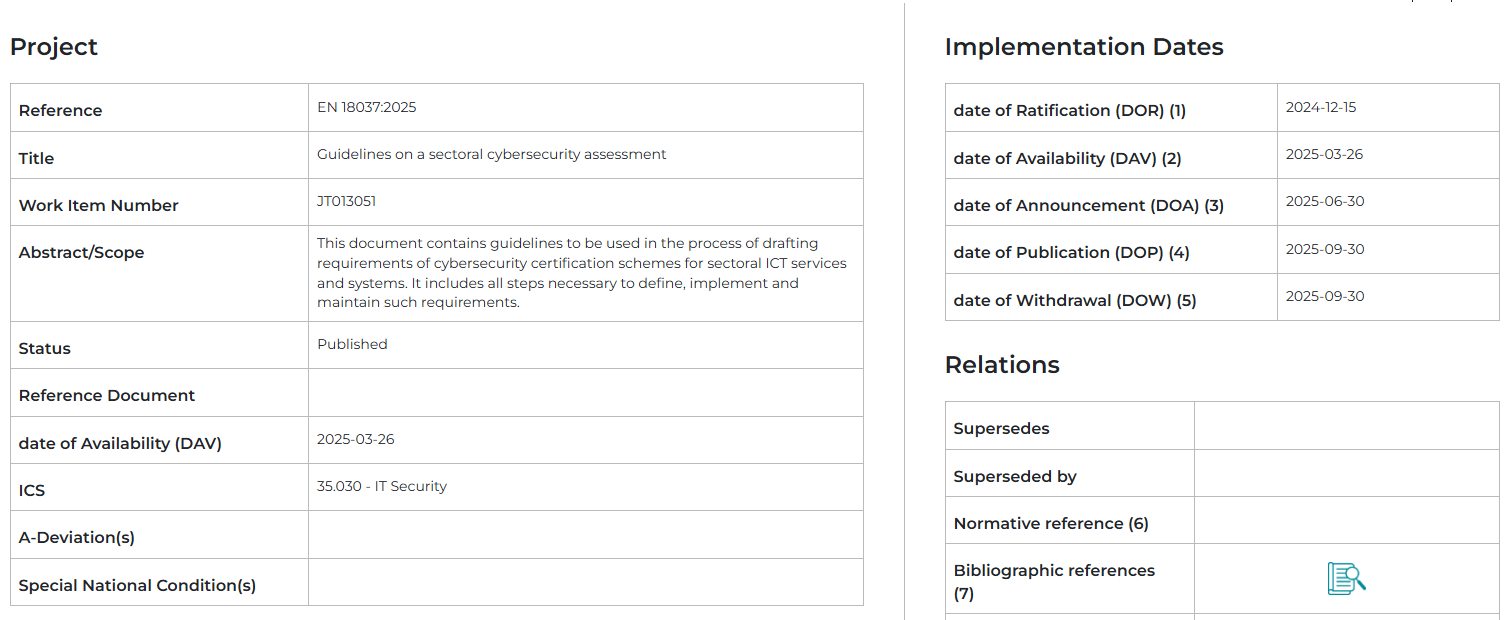The height and width of the screenshot is (620, 1510).
Task: Select the date of Ratification value 2024-12-15
Action: (1320, 108)
